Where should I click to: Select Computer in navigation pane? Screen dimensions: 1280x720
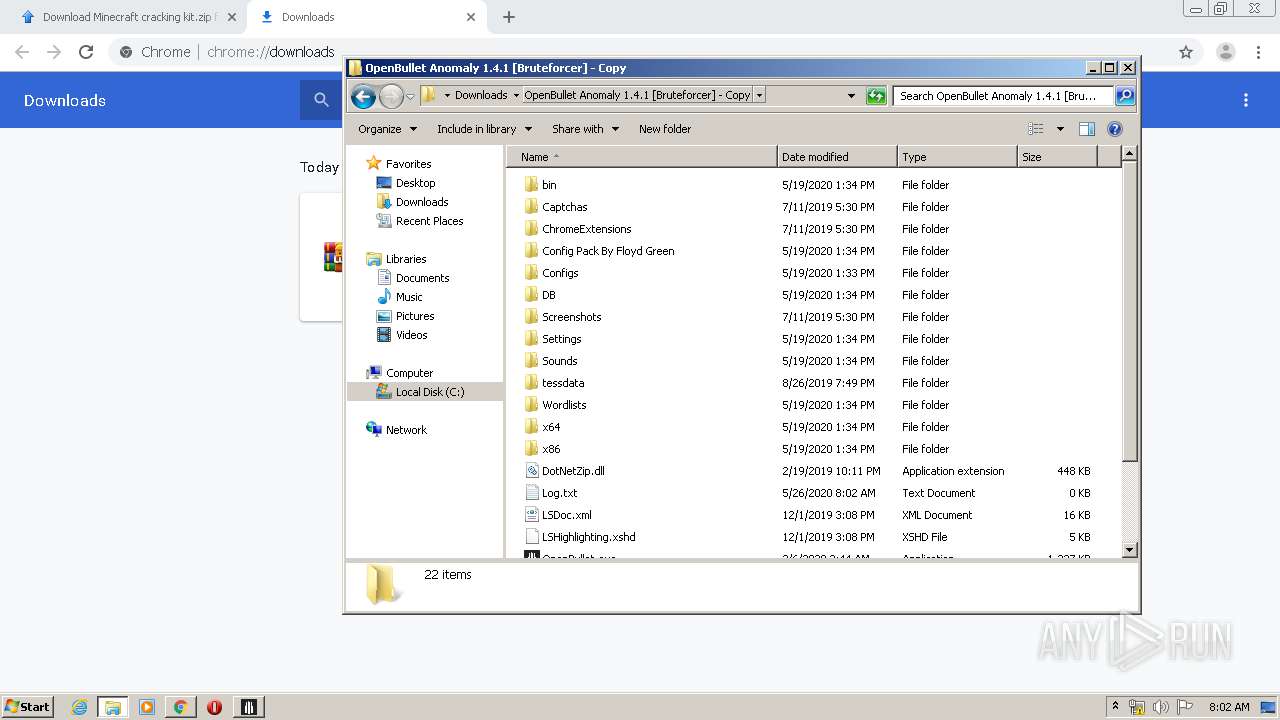click(x=409, y=373)
